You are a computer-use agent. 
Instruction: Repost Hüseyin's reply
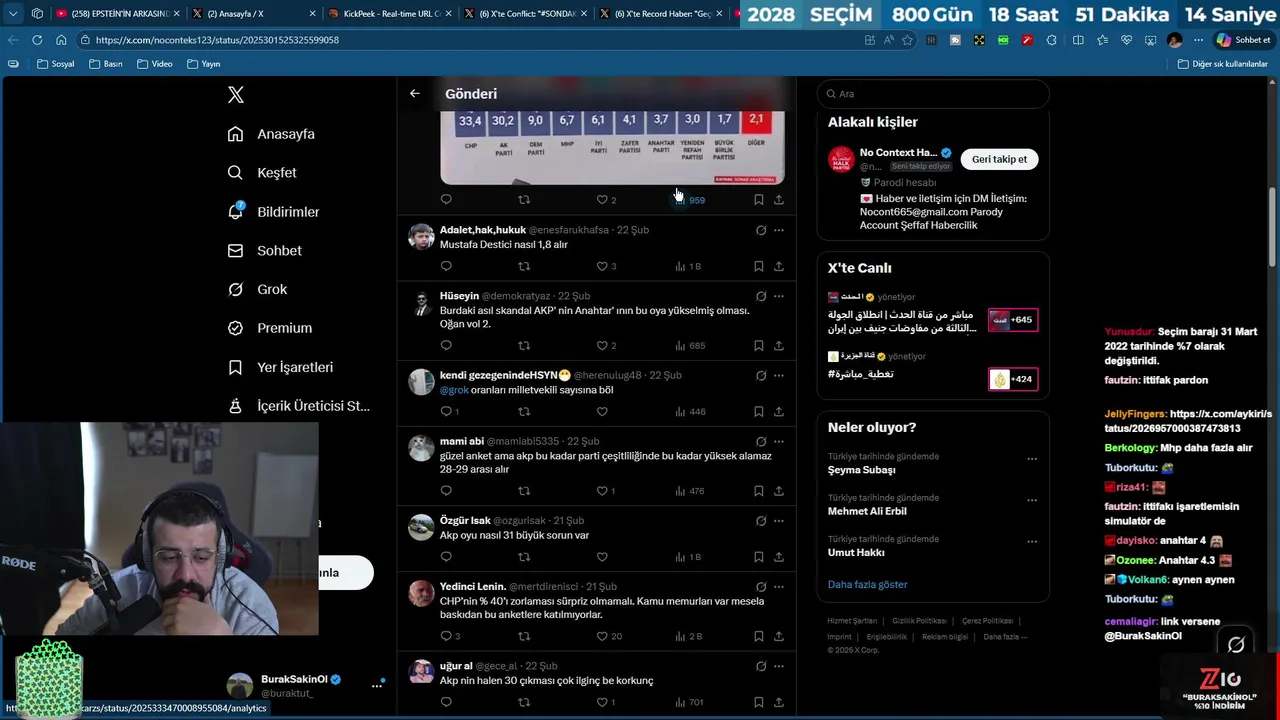pos(524,346)
